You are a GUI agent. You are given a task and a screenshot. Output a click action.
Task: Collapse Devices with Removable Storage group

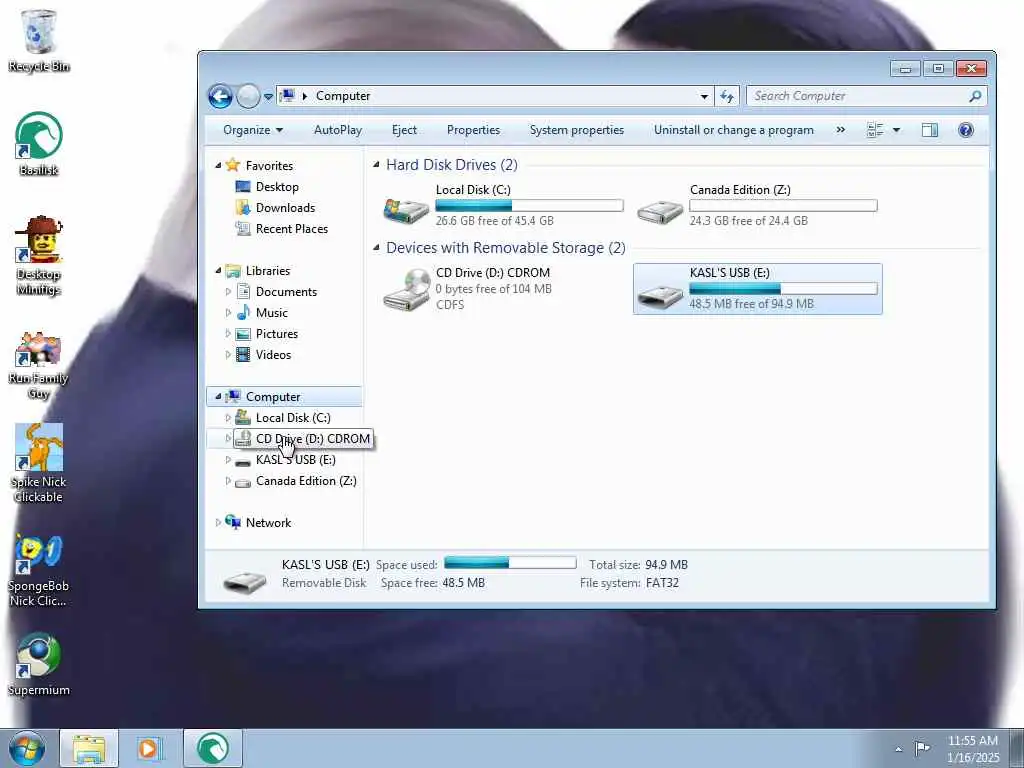[x=376, y=248]
